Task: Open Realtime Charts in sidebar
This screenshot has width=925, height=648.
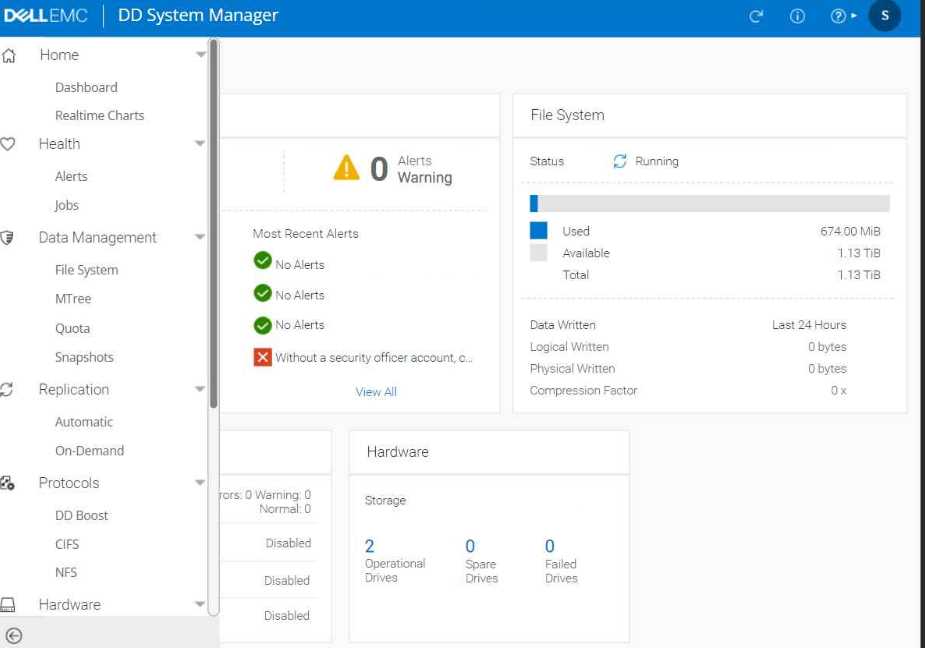Action: click(99, 116)
